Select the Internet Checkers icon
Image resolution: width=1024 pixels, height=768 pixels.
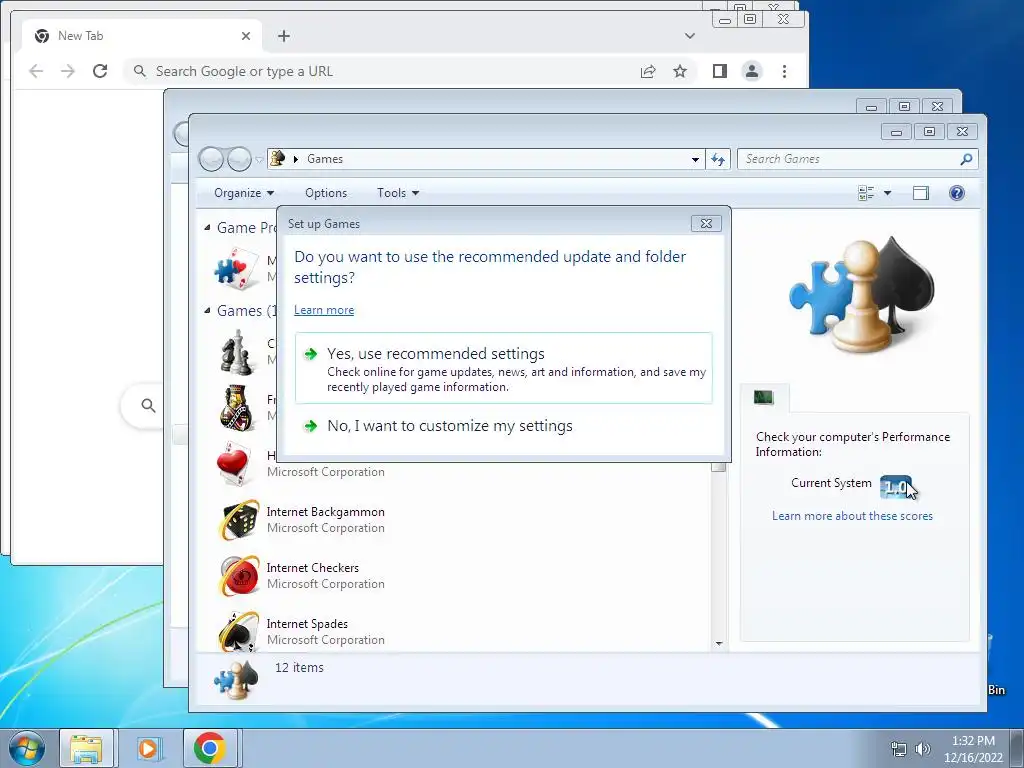238,576
